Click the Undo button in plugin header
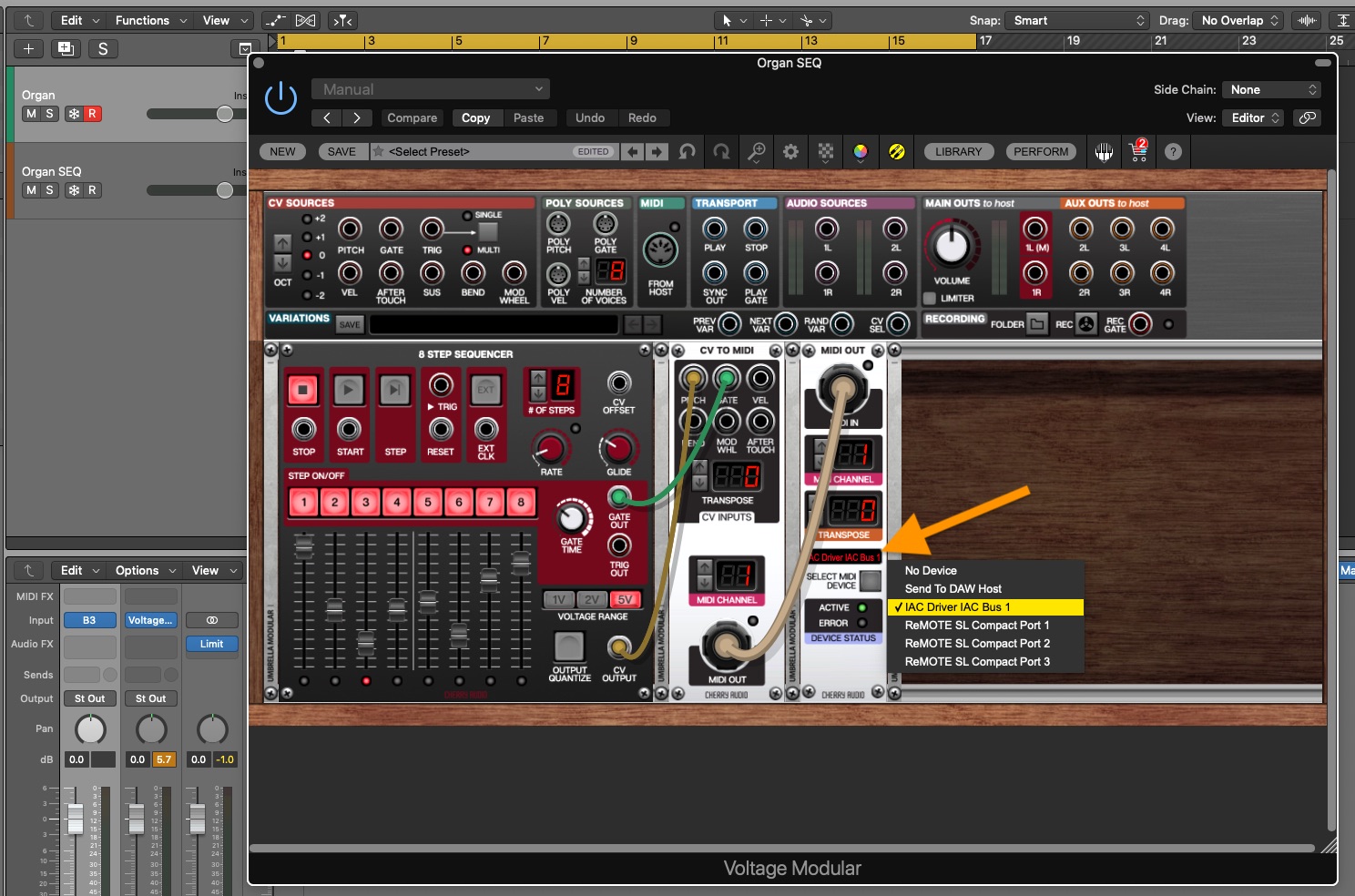The width and height of the screenshot is (1355, 896). click(x=590, y=117)
